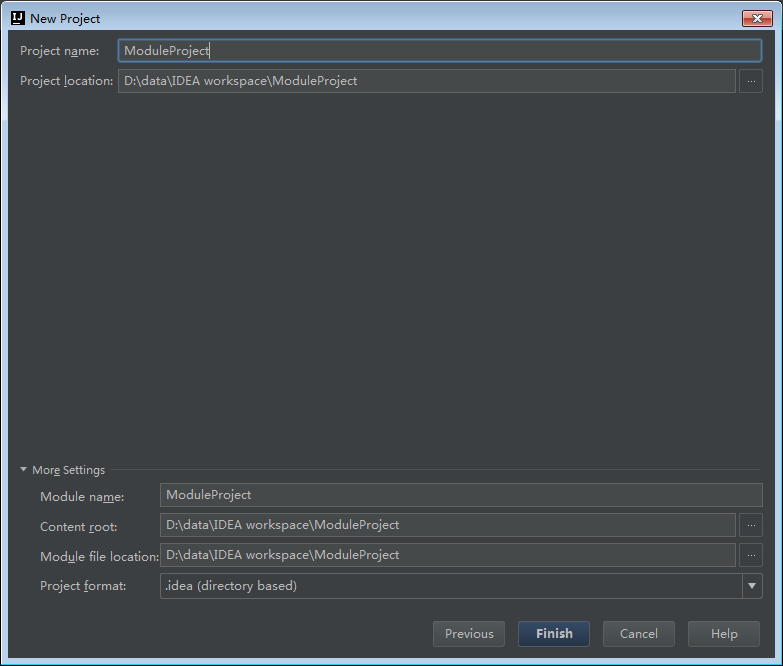Open the Project format dropdown
This screenshot has width=783, height=666.
(x=752, y=586)
